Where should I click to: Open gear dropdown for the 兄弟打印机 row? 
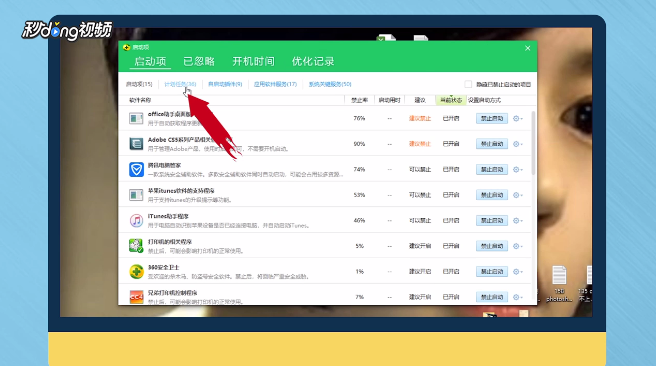pyautogui.click(x=518, y=297)
